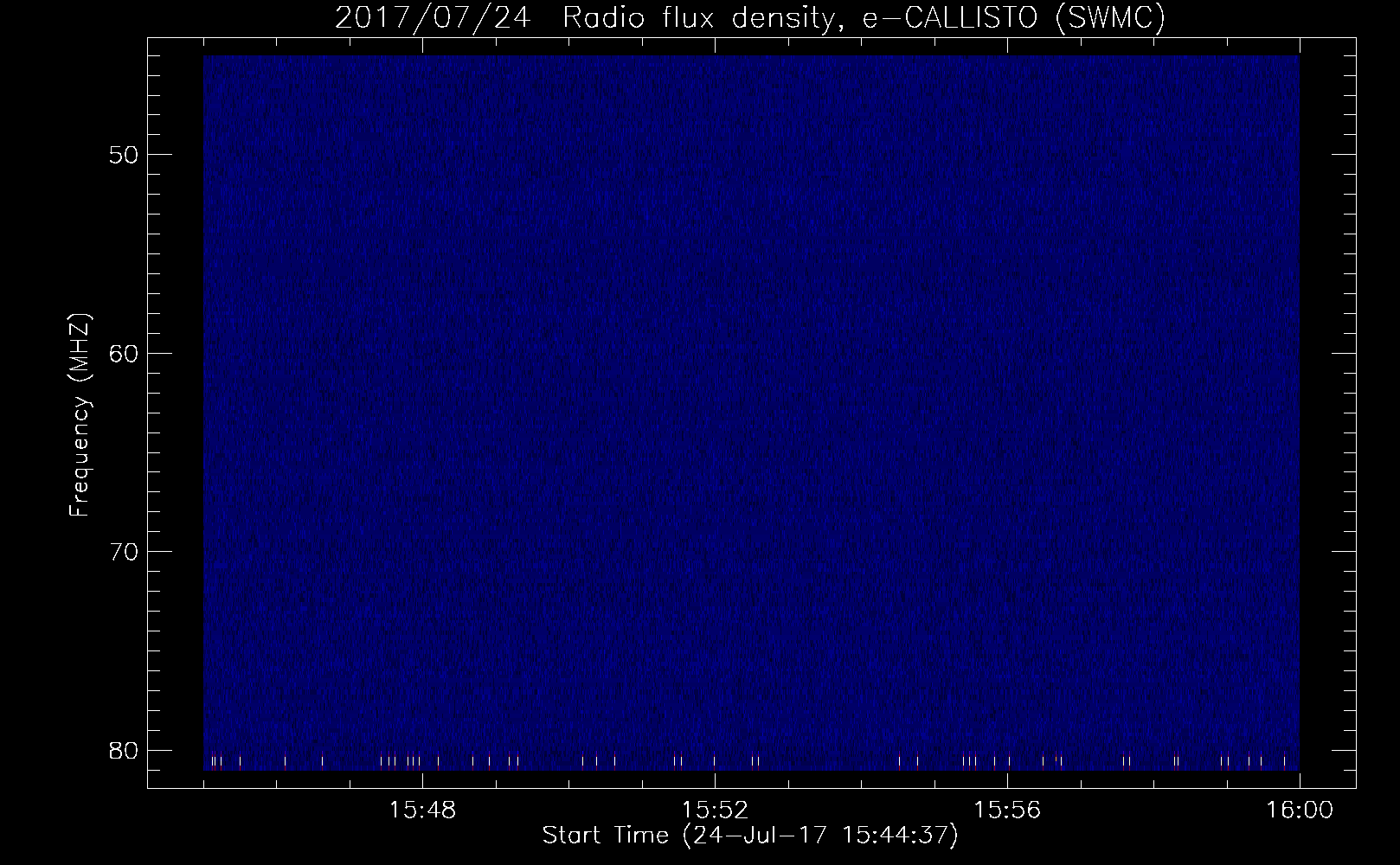1400x865 pixels.
Task: Click the 60 frequency tick label
Action: 123,353
